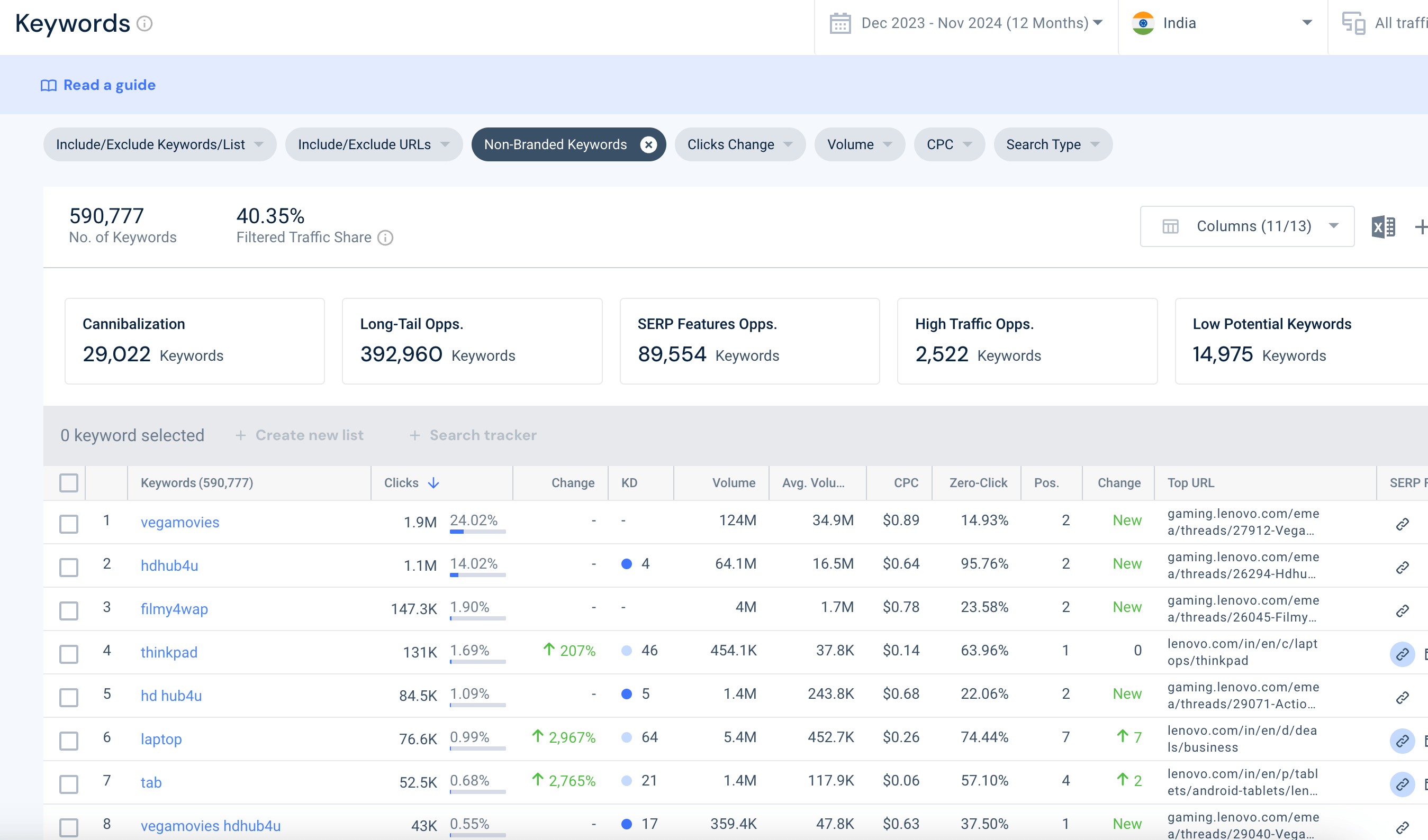Open the Top URL link icon on thinkpad row
1428x840 pixels.
click(x=1403, y=654)
